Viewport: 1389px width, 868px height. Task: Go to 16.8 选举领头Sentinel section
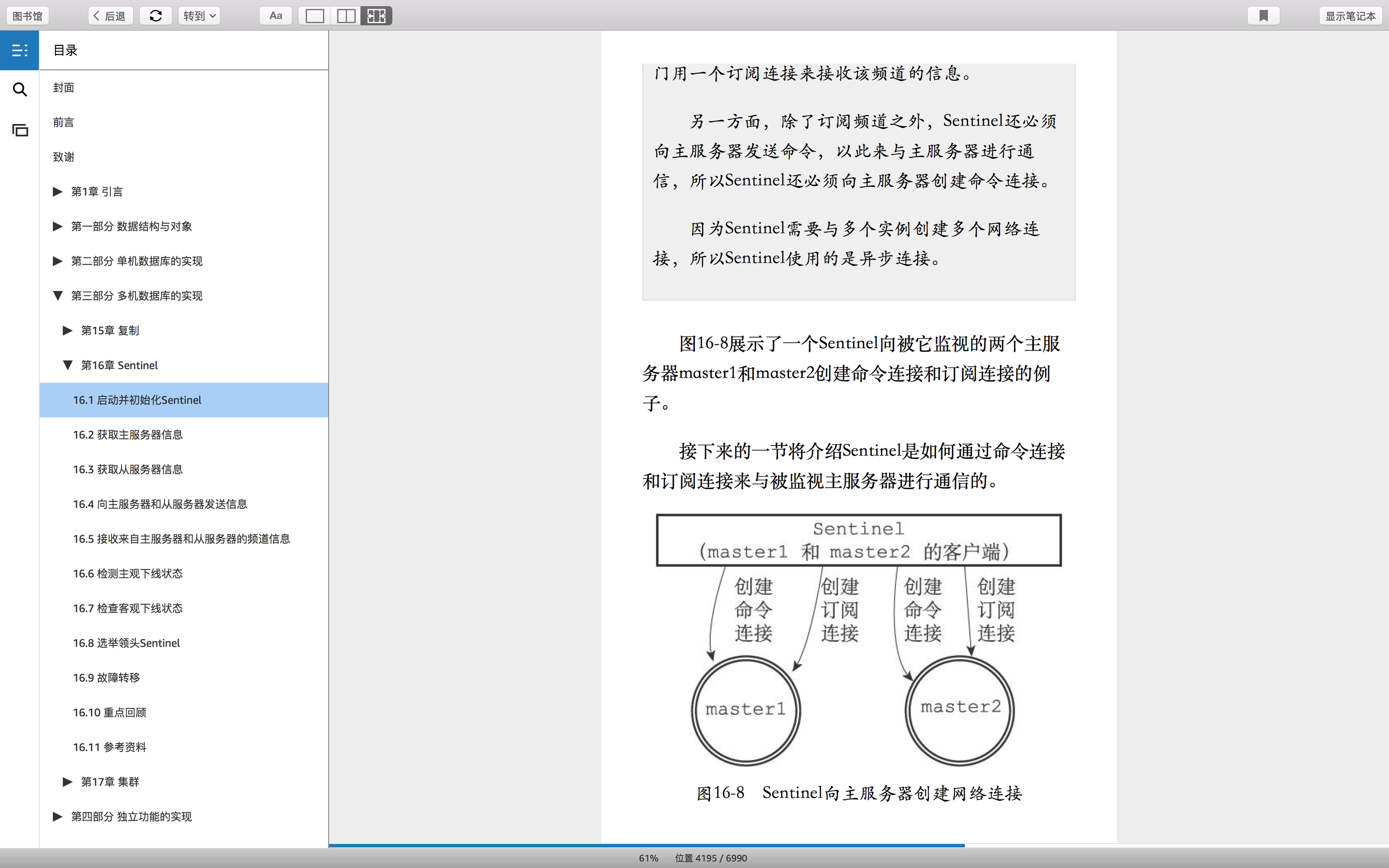pyautogui.click(x=126, y=643)
